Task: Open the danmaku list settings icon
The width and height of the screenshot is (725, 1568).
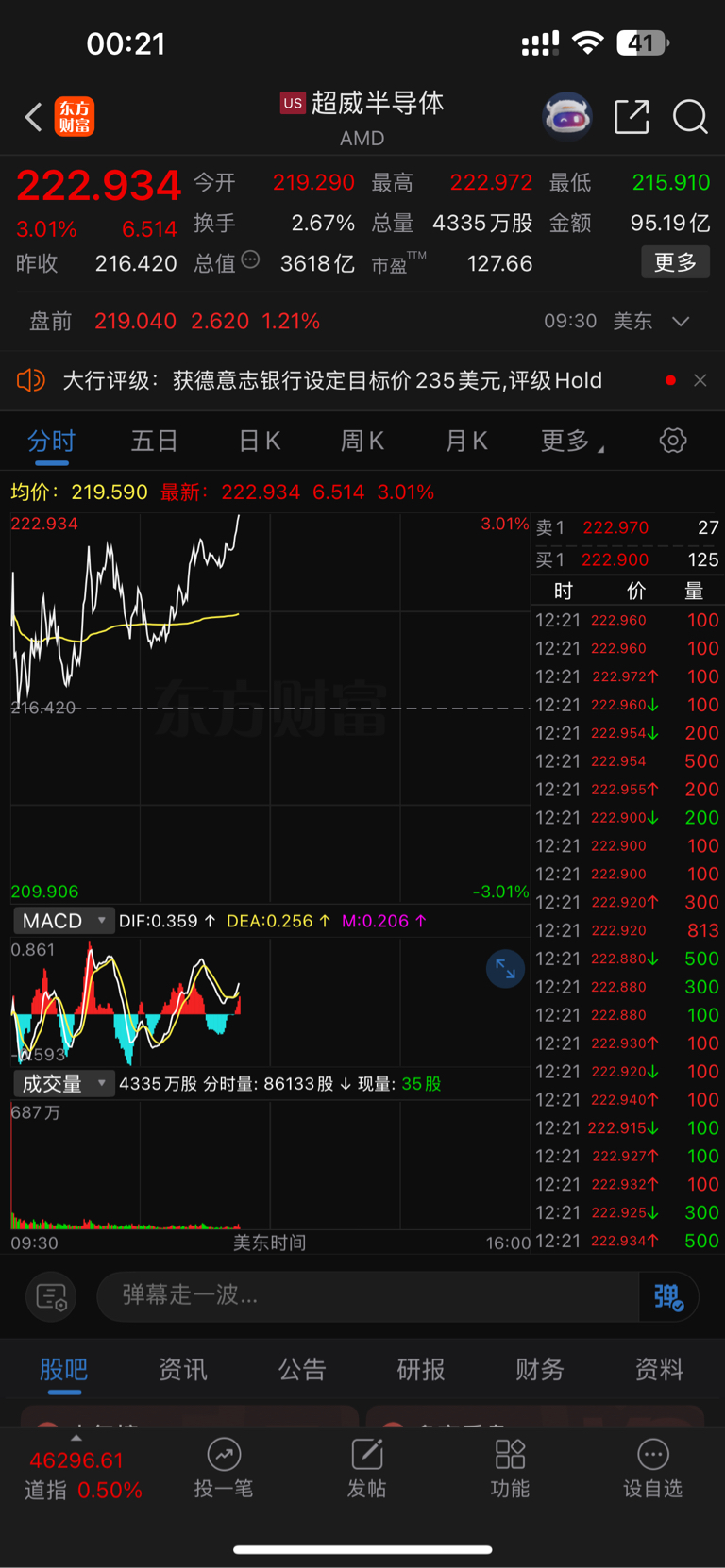Action: click(51, 1297)
